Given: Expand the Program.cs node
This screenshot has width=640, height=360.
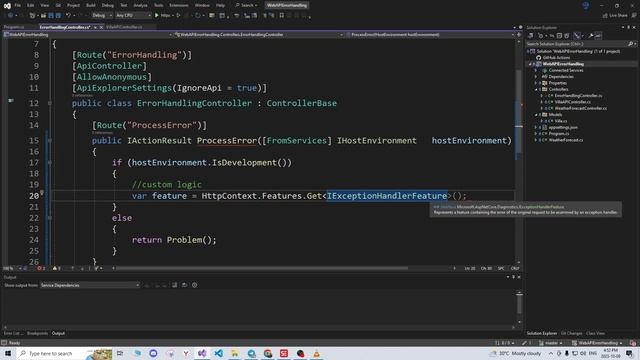Looking at the screenshot, I should tap(536, 133).
